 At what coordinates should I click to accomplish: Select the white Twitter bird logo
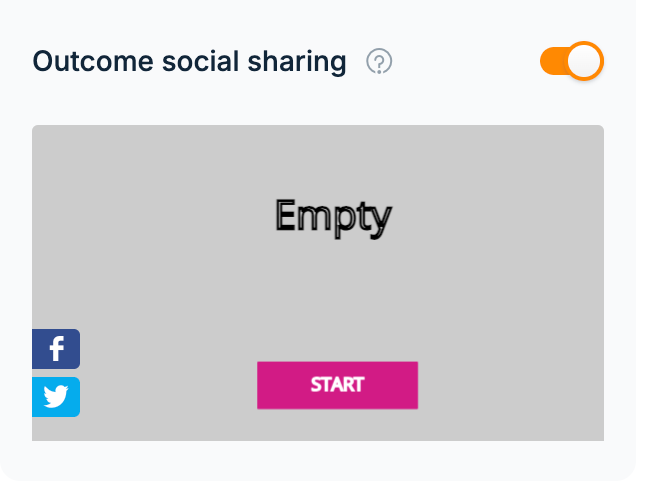coord(56,397)
